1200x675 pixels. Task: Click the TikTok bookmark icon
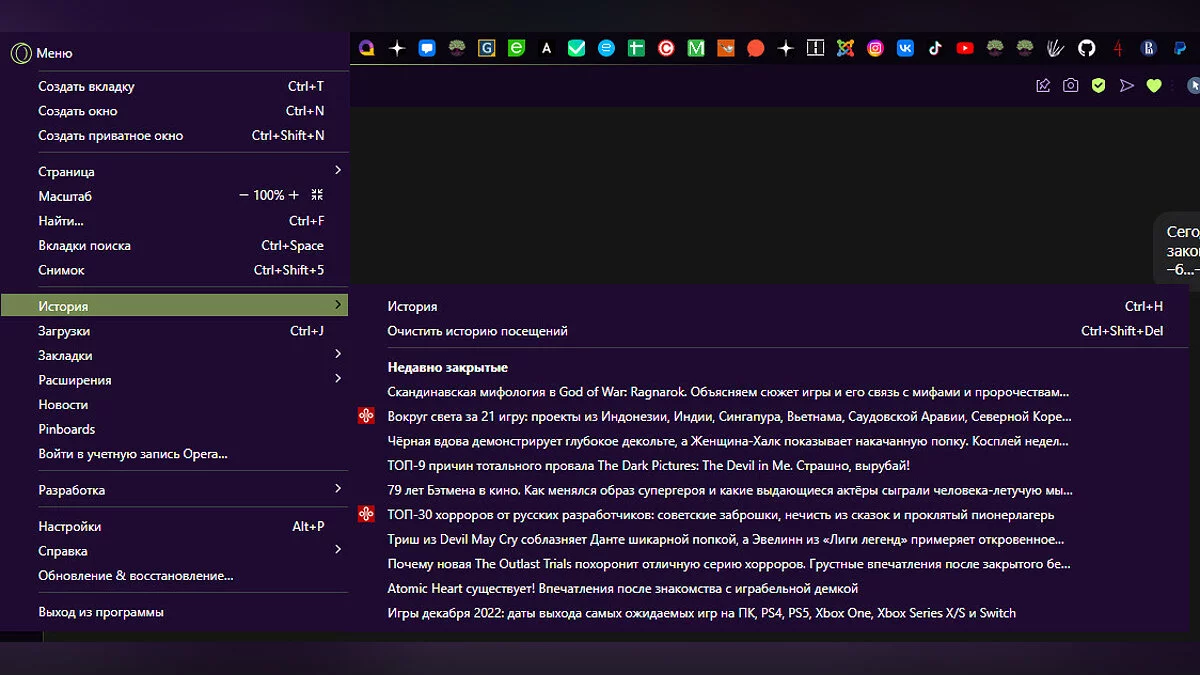coord(935,48)
